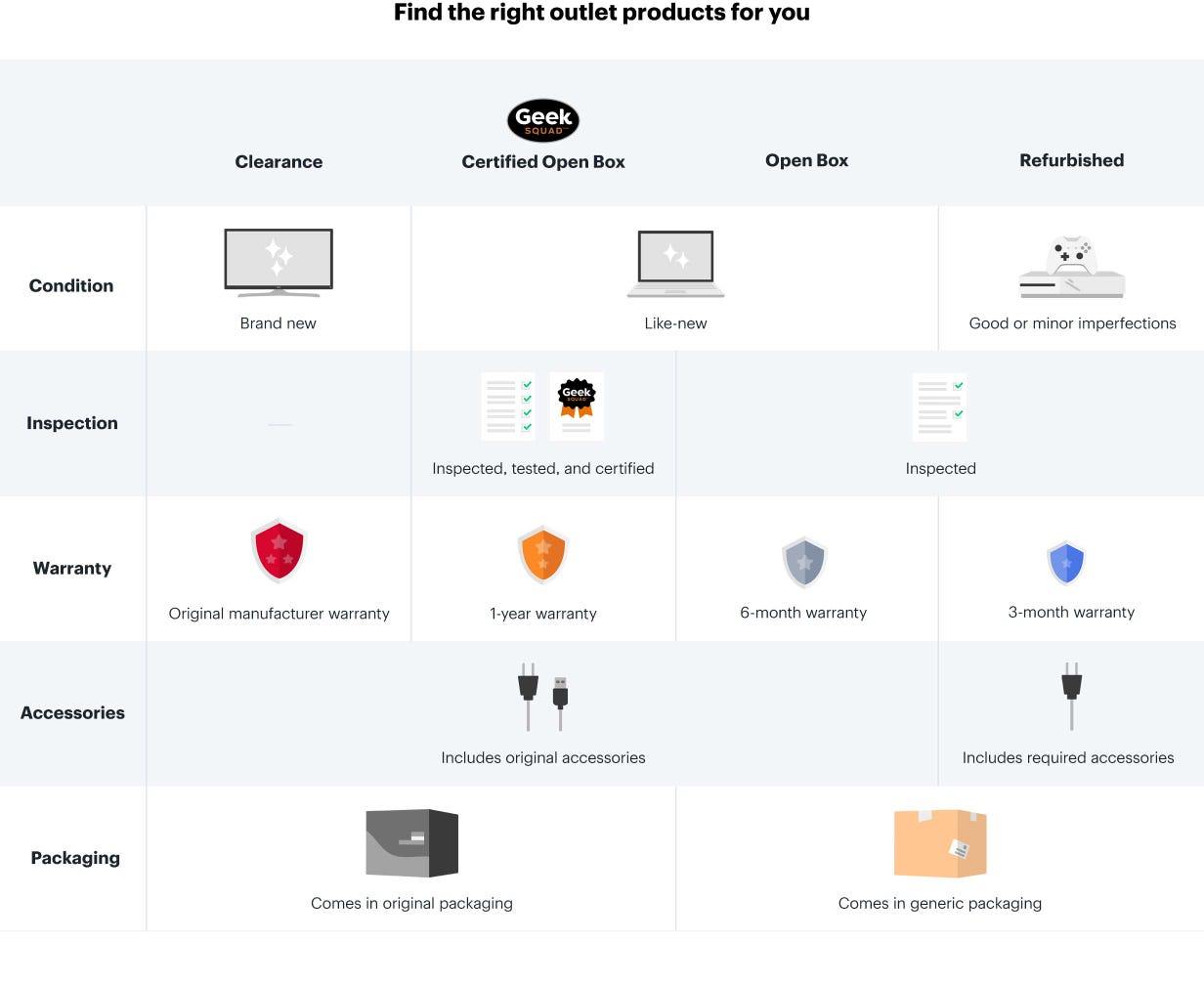Viewport: 1204px width, 984px height.
Task: Click the cardboard generic packaging box icon
Action: tap(940, 843)
